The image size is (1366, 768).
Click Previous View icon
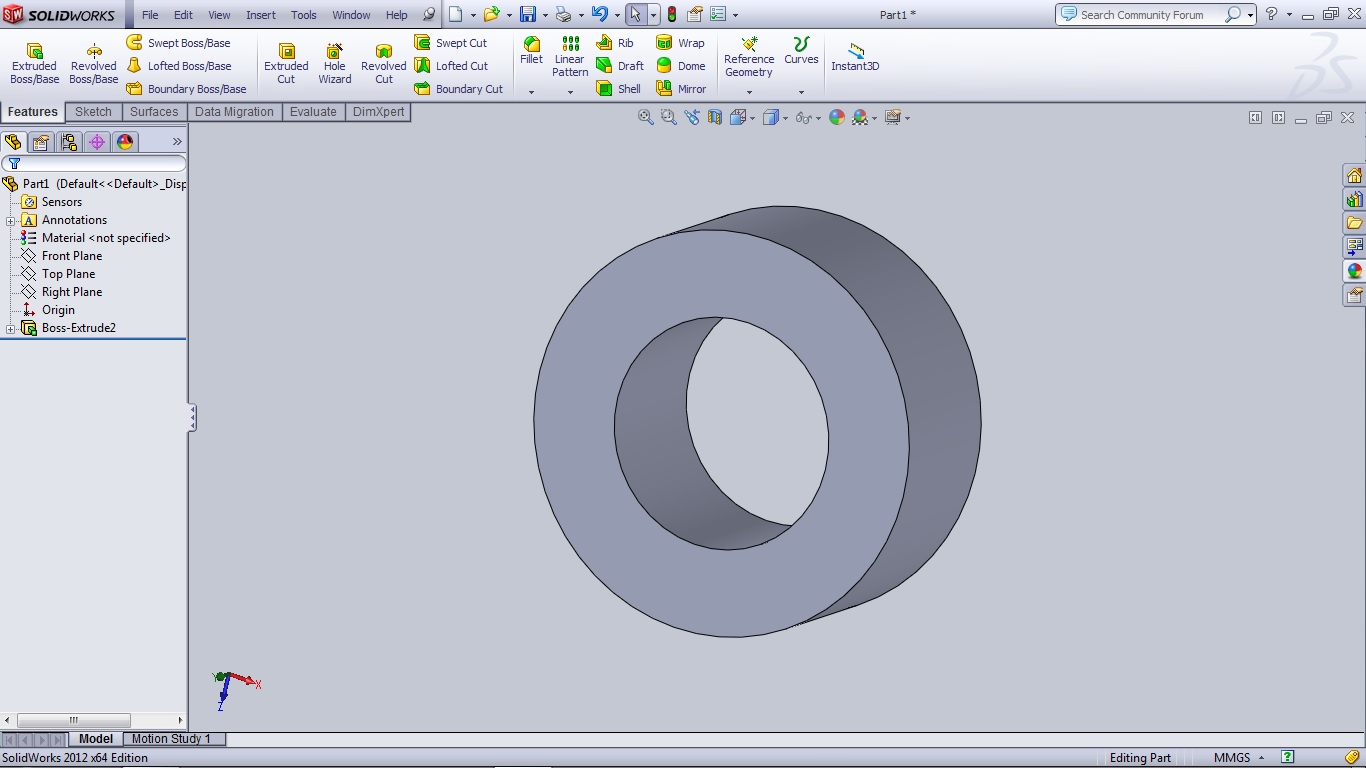pos(692,117)
